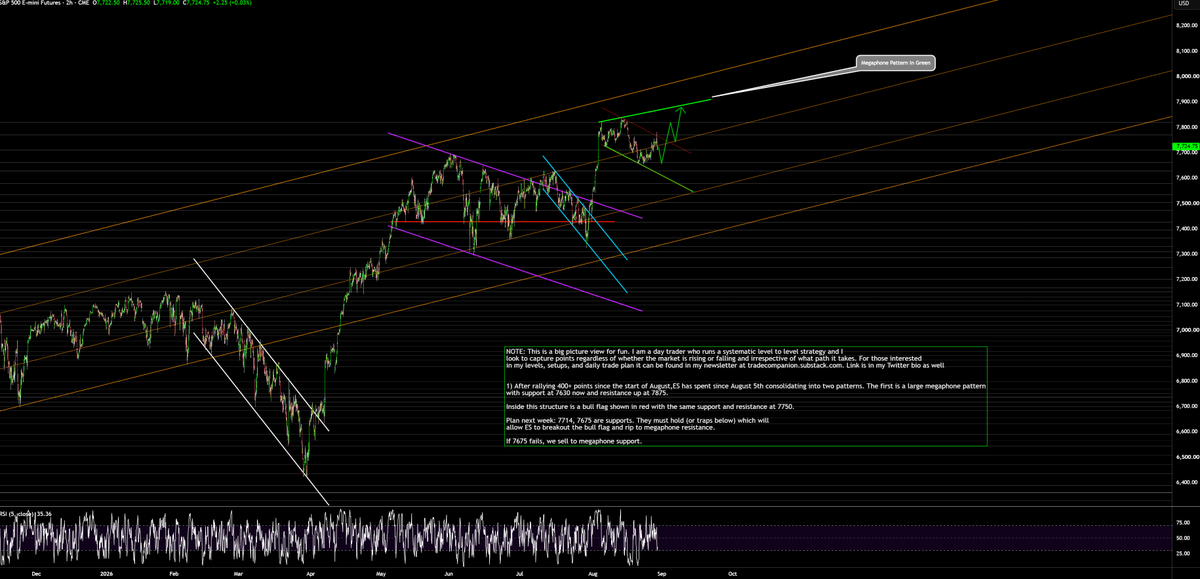
Task: Click the 7,600.00 price axis label
Action: point(1186,178)
